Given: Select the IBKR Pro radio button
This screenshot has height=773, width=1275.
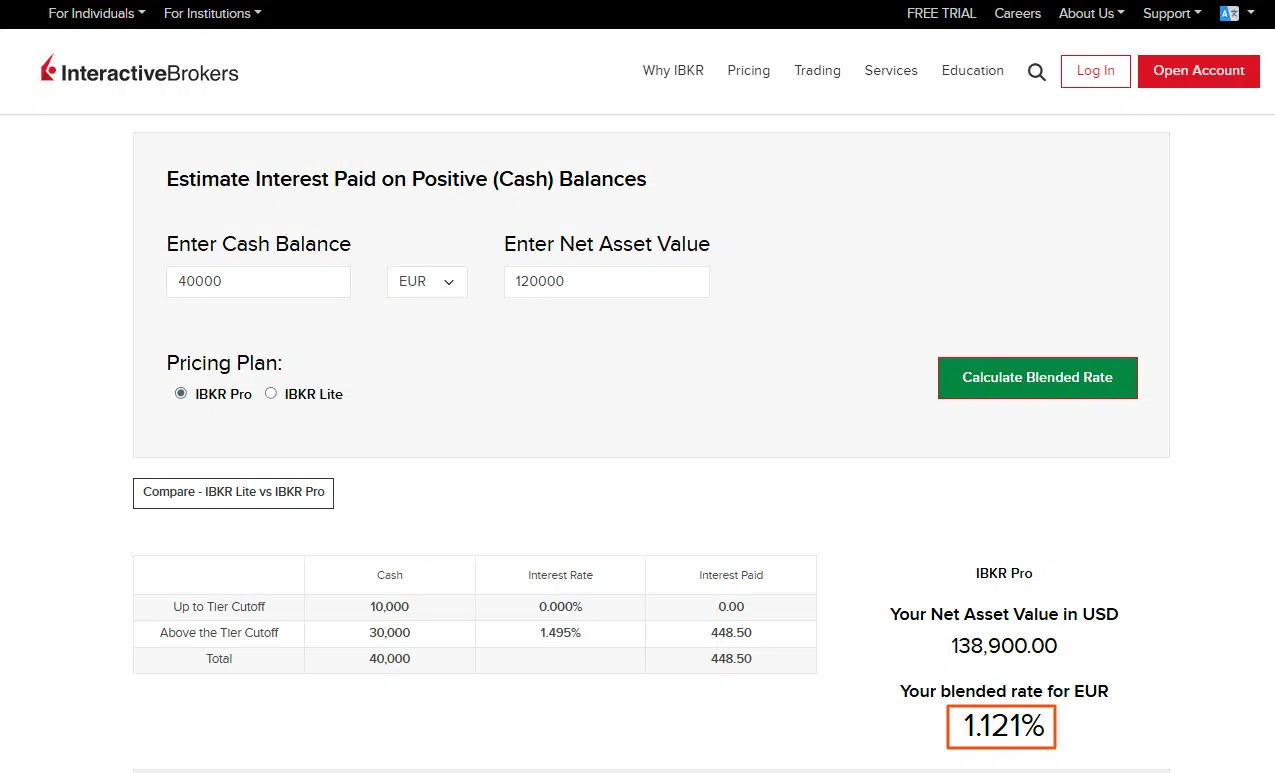Looking at the screenshot, I should (181, 393).
